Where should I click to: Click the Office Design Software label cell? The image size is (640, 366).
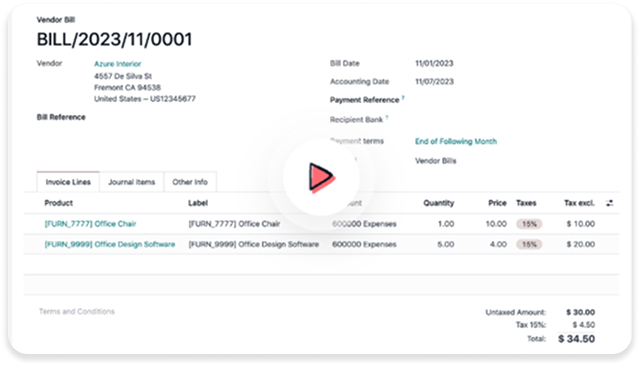(x=253, y=244)
